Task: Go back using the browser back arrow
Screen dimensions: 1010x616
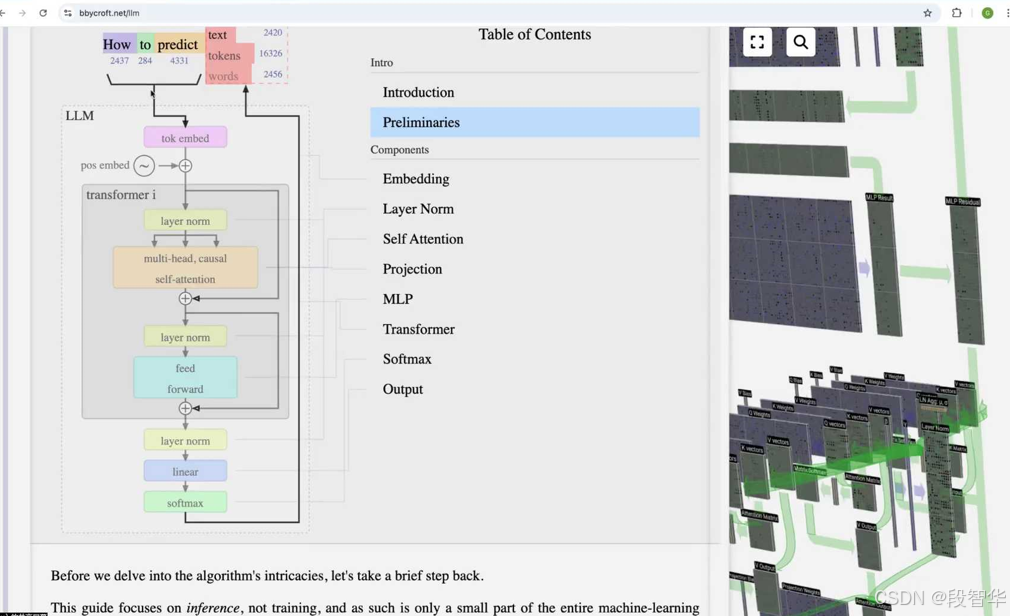Action: 4,13
